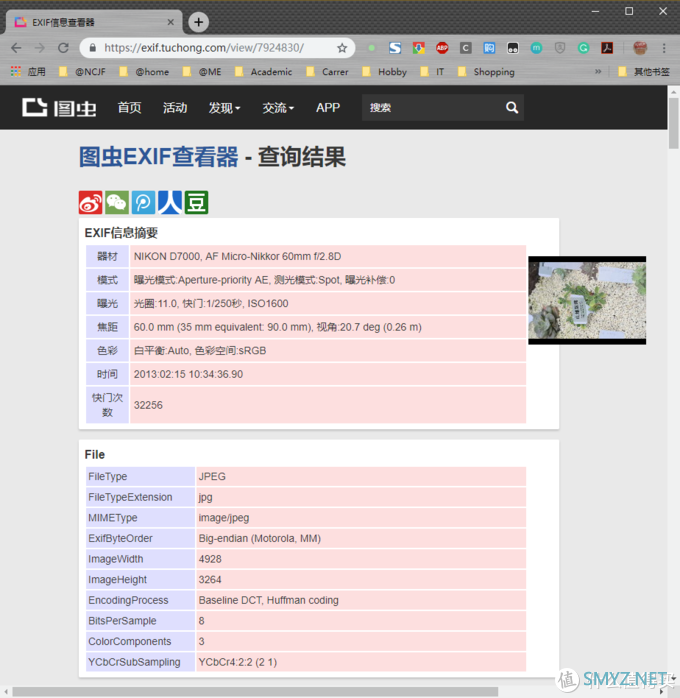Click the succulent photo thumbnail
Viewport: 680px width, 698px height.
587,300
